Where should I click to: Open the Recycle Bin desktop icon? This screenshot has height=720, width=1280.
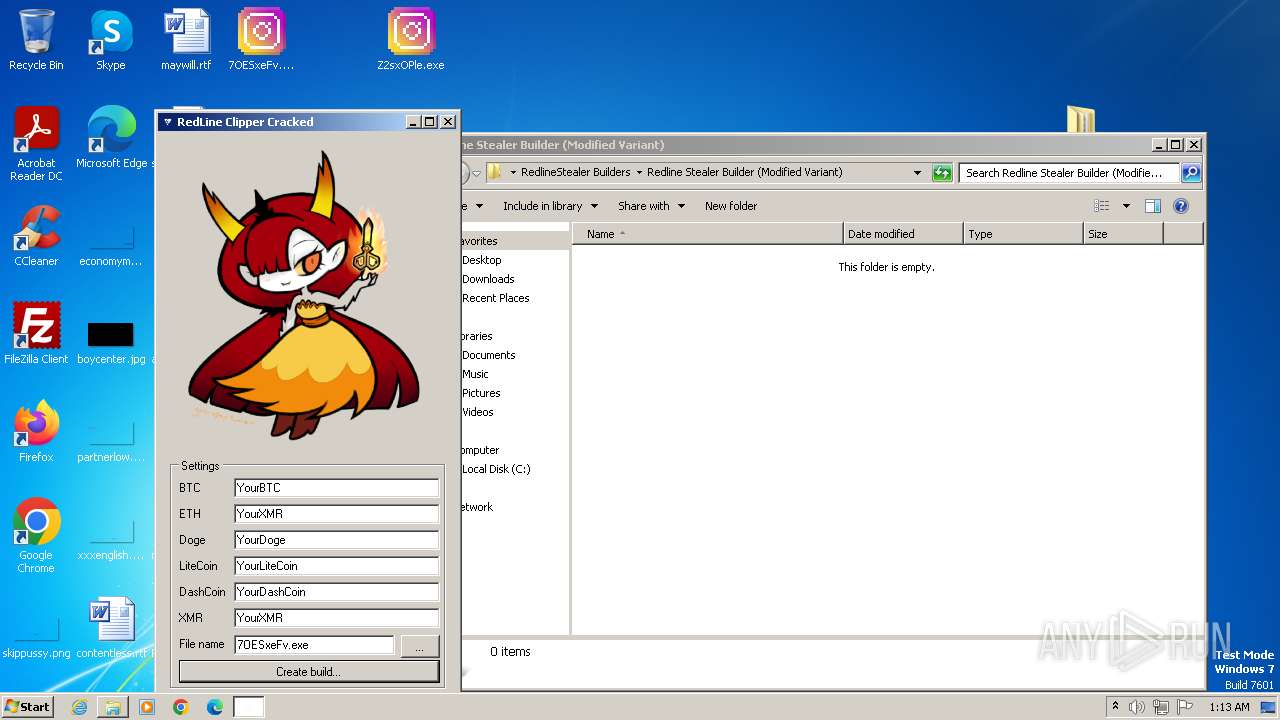click(x=36, y=40)
